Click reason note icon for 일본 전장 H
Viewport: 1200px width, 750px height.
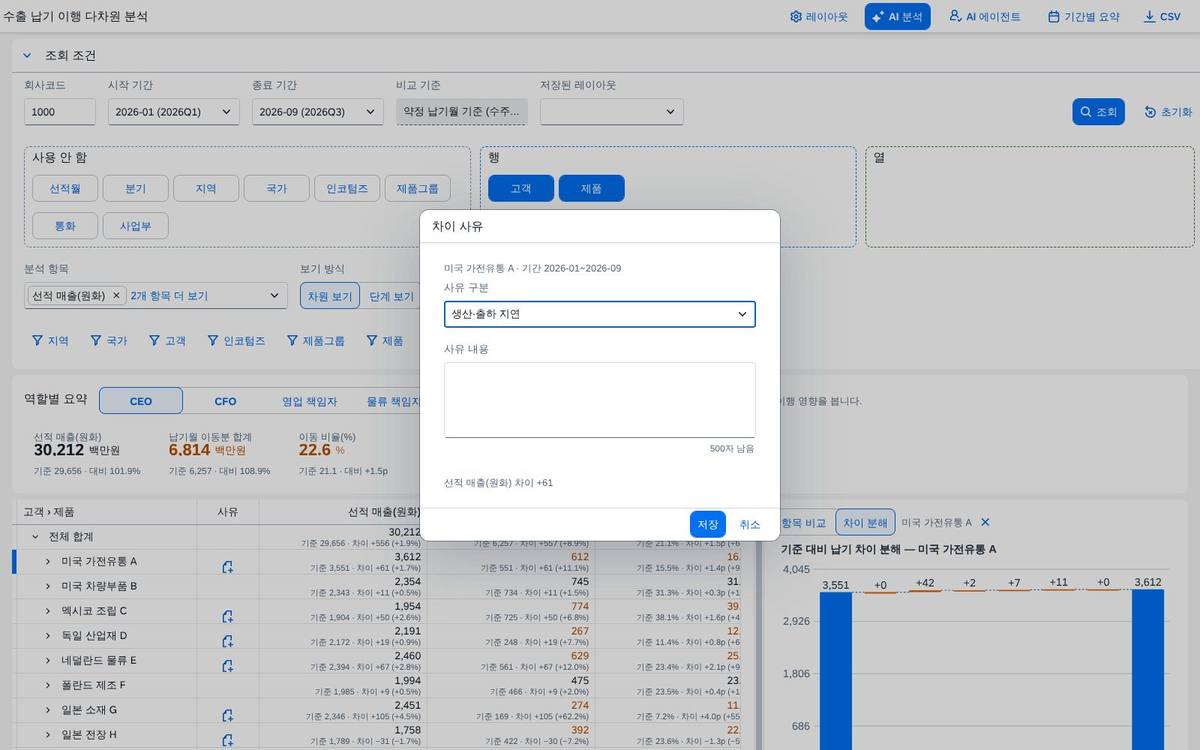point(227,741)
